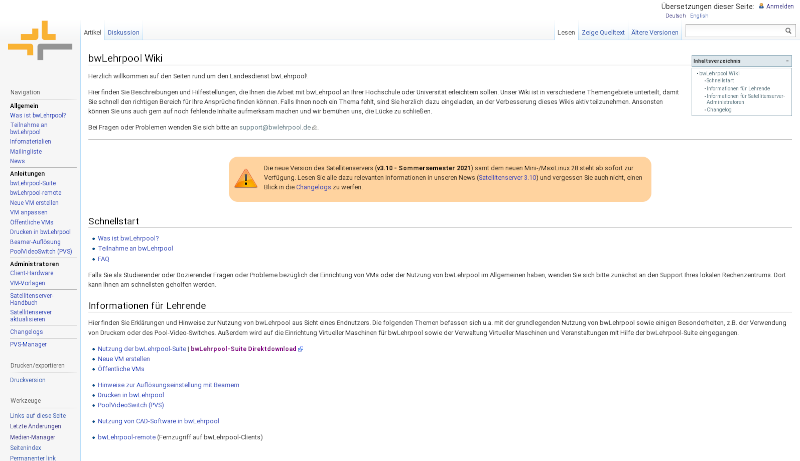
Task: Open sidebar link Client-Hardware
Action: [x=32, y=273]
